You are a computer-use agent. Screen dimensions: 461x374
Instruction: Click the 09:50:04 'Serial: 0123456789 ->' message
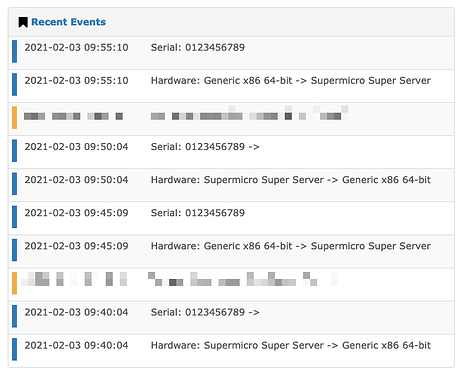coord(205,147)
